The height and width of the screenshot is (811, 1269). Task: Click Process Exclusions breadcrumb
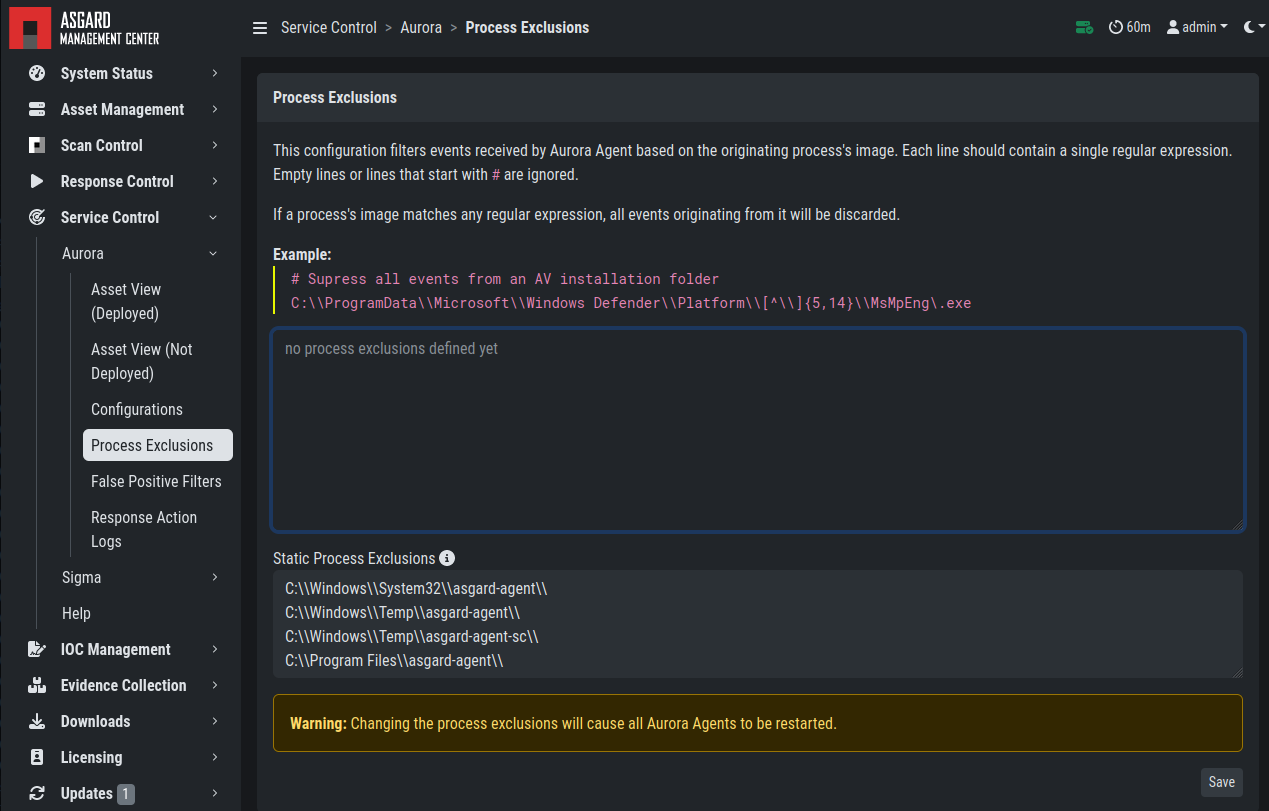527,28
